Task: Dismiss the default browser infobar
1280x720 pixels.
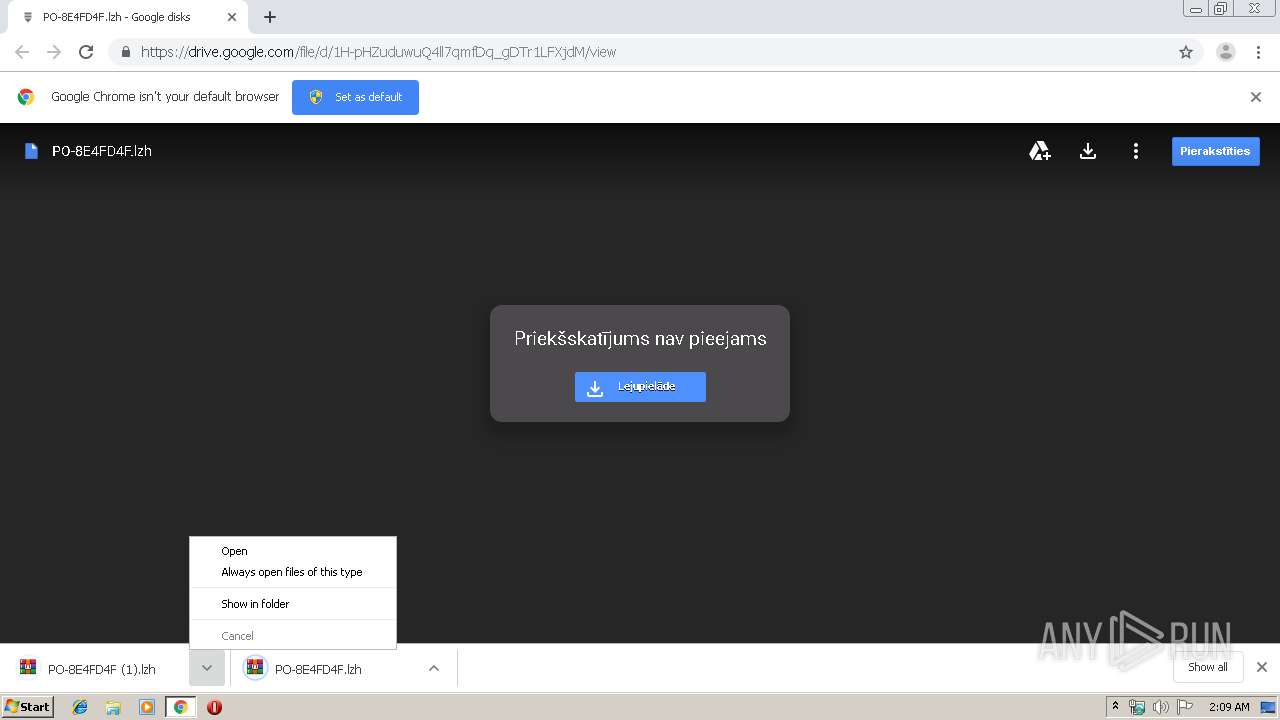Action: [x=1255, y=97]
